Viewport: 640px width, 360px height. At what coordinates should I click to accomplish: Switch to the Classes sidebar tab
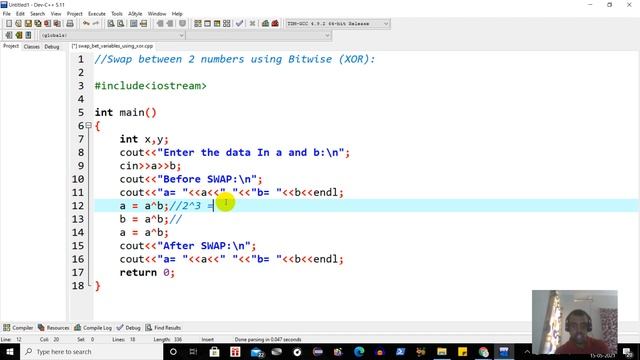pos(31,47)
